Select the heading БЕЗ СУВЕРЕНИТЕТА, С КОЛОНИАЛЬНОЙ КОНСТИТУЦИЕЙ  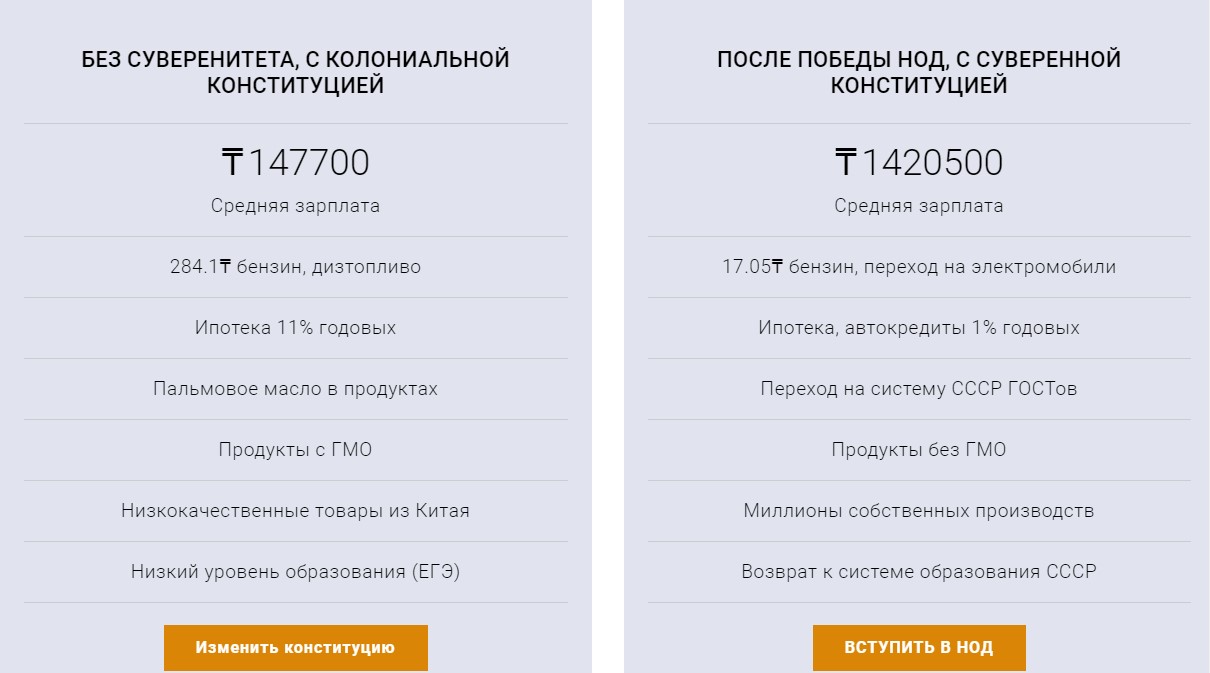click(x=296, y=73)
